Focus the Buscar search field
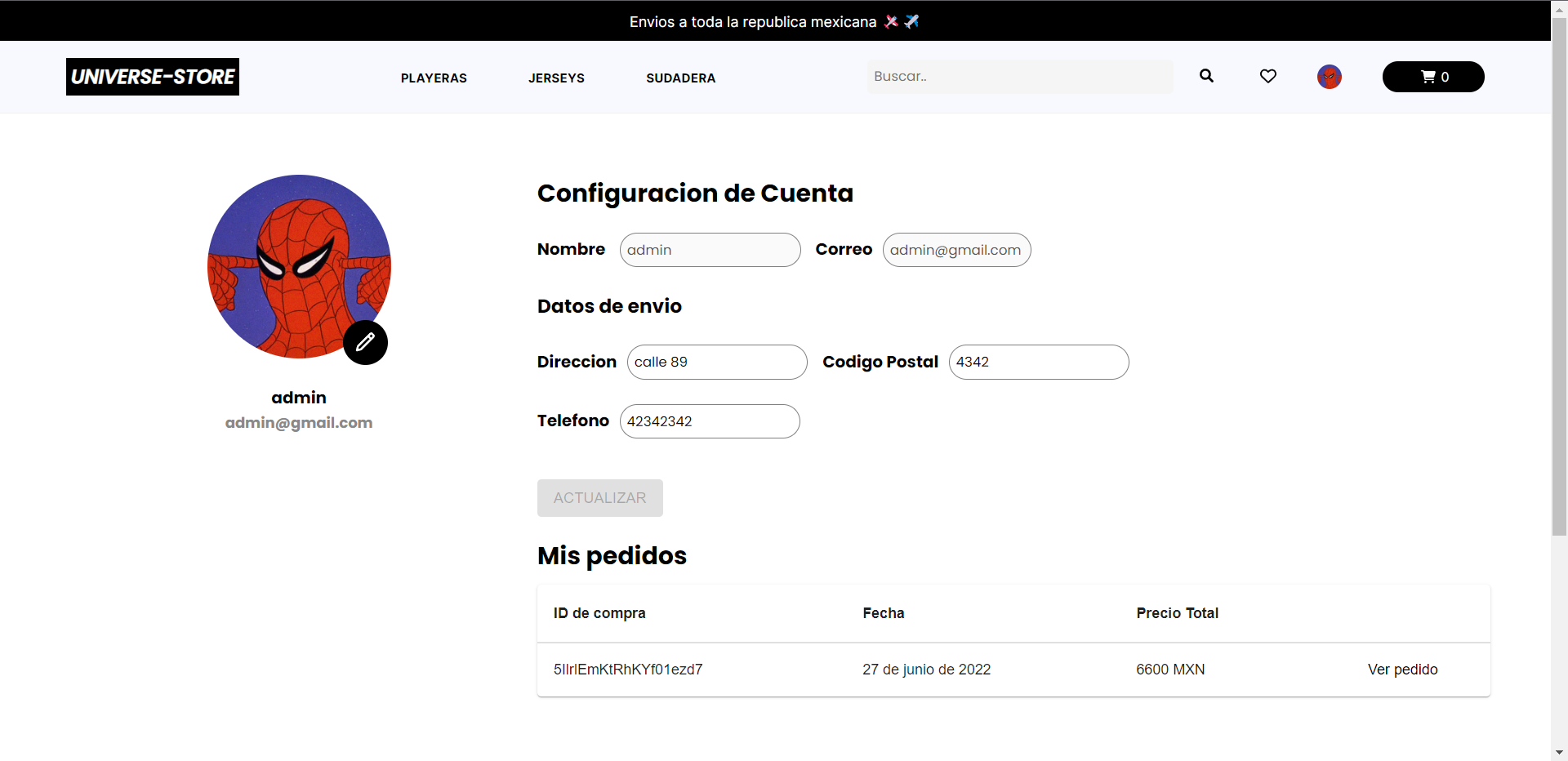The image size is (1568, 761). coord(1020,77)
